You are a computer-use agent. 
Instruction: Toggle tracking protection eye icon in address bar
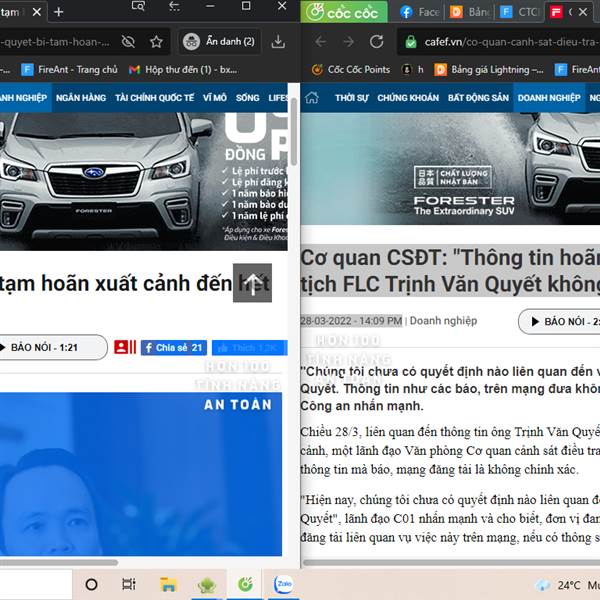pos(128,41)
